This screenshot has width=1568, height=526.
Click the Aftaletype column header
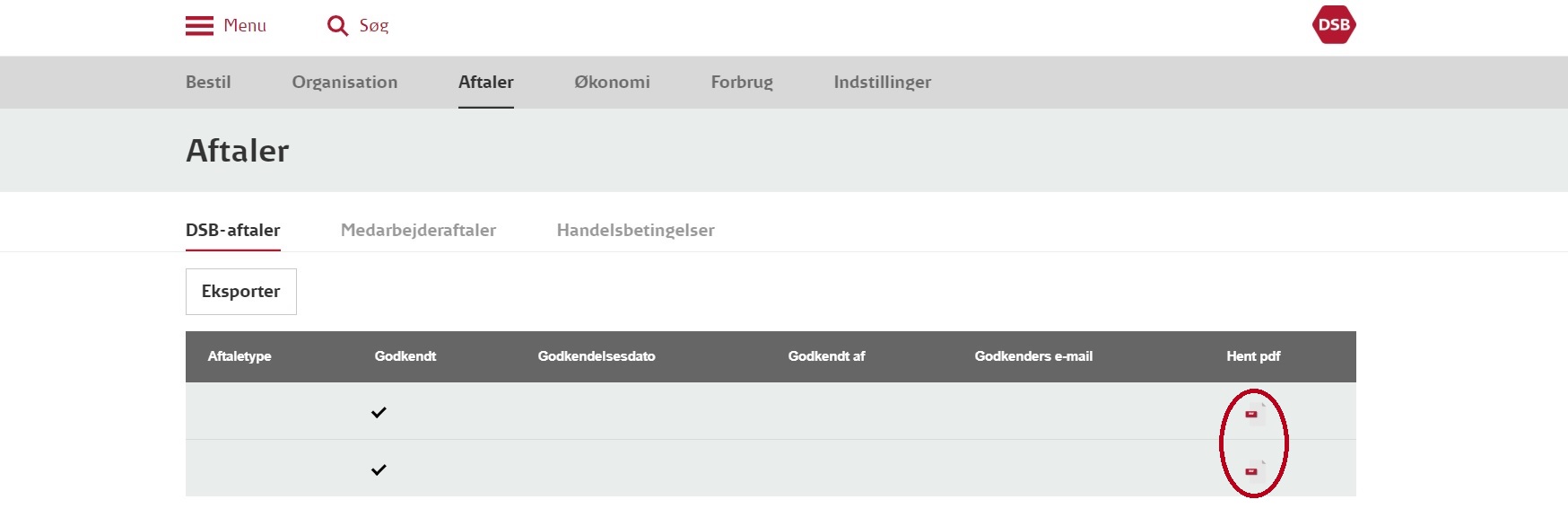tap(240, 356)
